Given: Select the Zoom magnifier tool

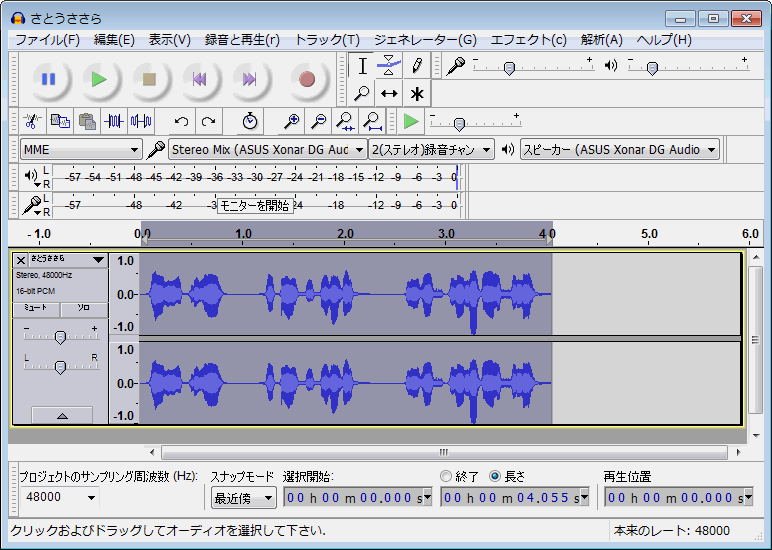Looking at the screenshot, I should 362,93.
